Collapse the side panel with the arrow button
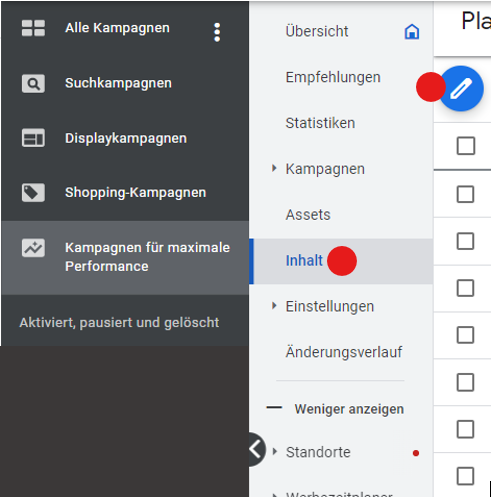491x497 pixels. point(256,449)
